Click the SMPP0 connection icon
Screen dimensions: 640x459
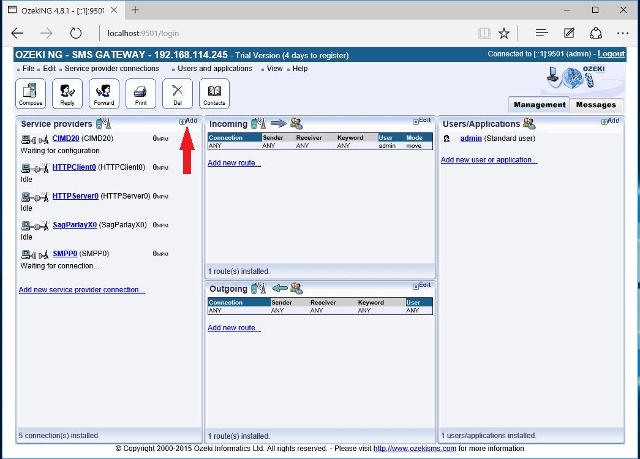coord(35,255)
